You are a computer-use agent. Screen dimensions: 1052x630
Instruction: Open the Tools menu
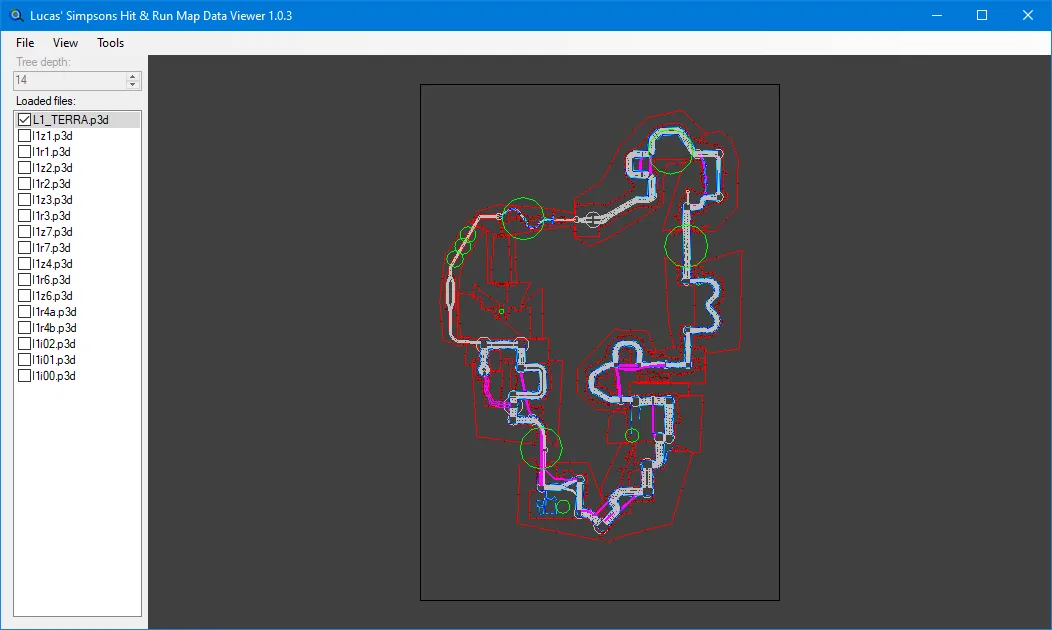click(x=110, y=43)
